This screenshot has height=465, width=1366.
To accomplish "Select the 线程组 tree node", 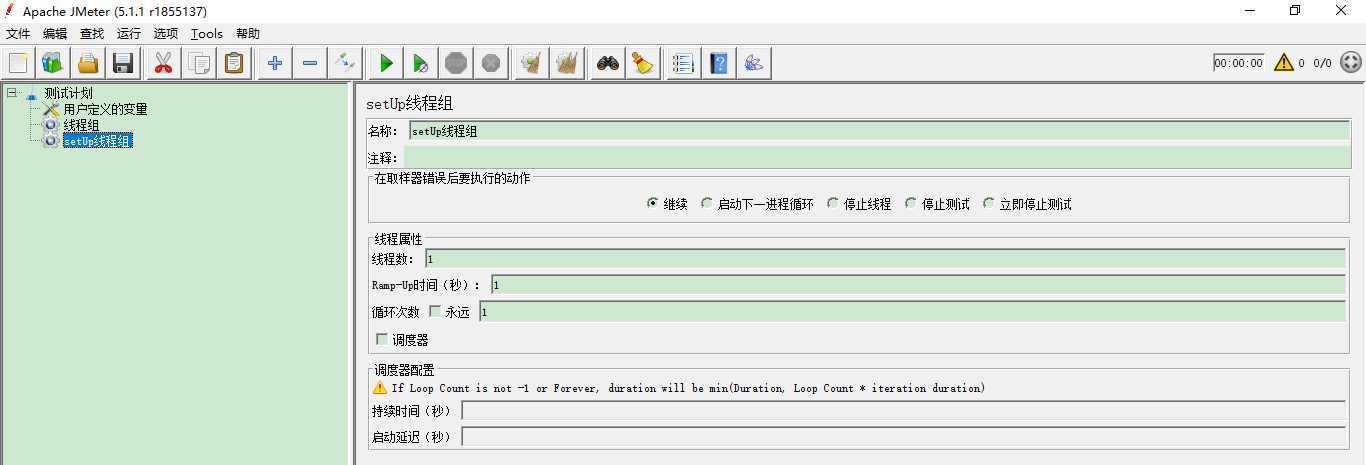I will click(81, 125).
